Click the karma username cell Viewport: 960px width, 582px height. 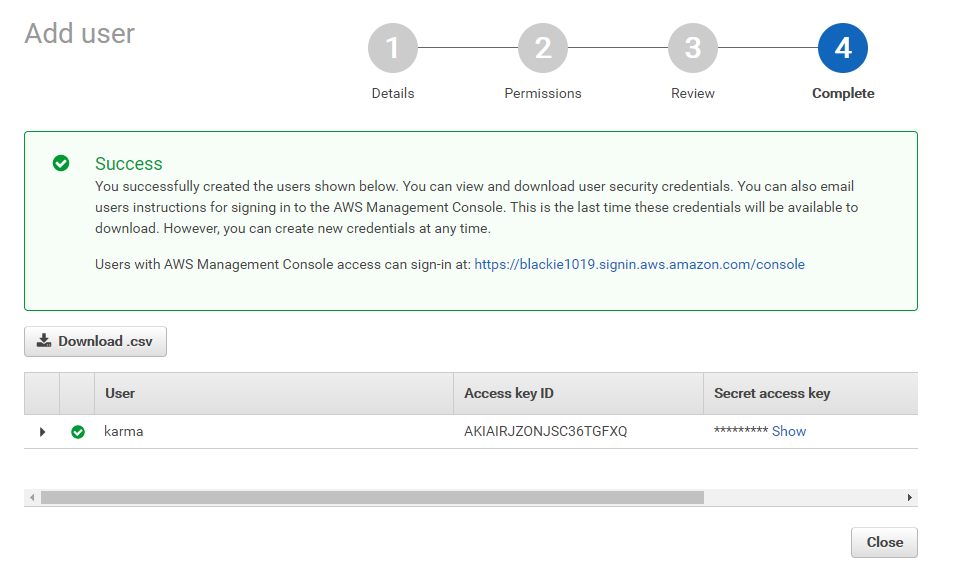[124, 431]
